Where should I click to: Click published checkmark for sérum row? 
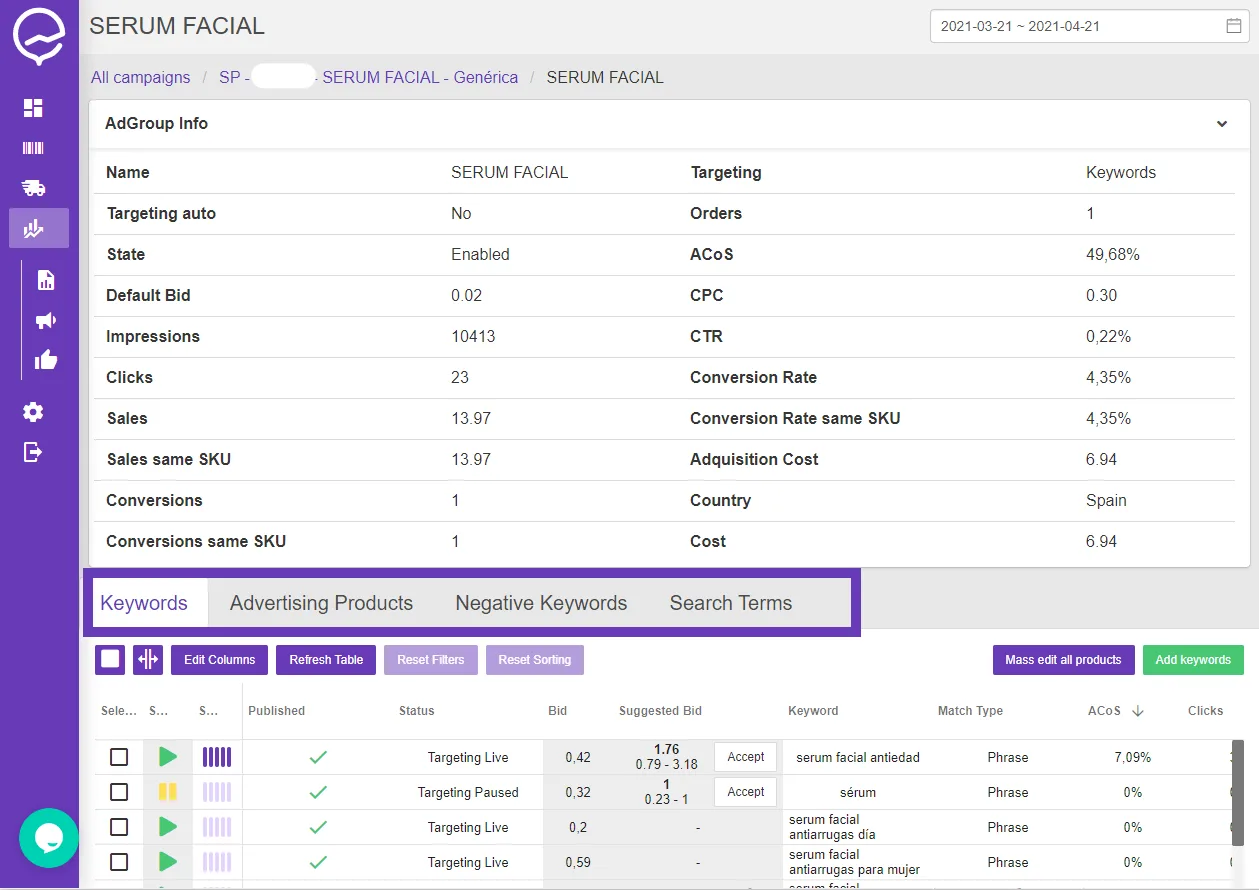[x=318, y=792]
